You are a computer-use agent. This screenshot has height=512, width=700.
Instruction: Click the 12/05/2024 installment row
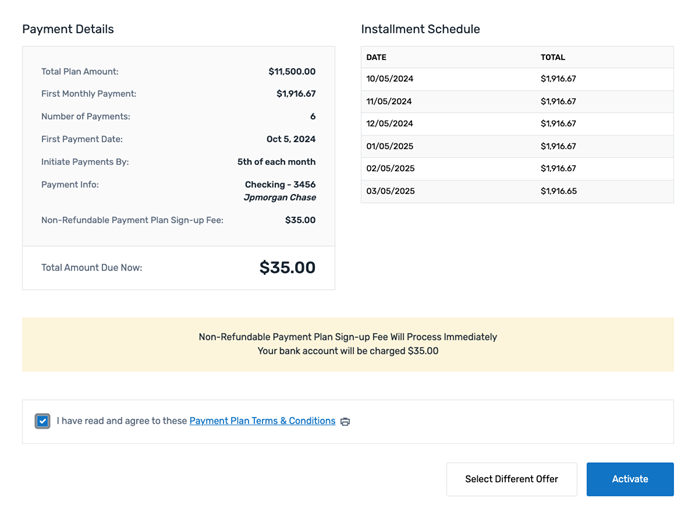516,124
